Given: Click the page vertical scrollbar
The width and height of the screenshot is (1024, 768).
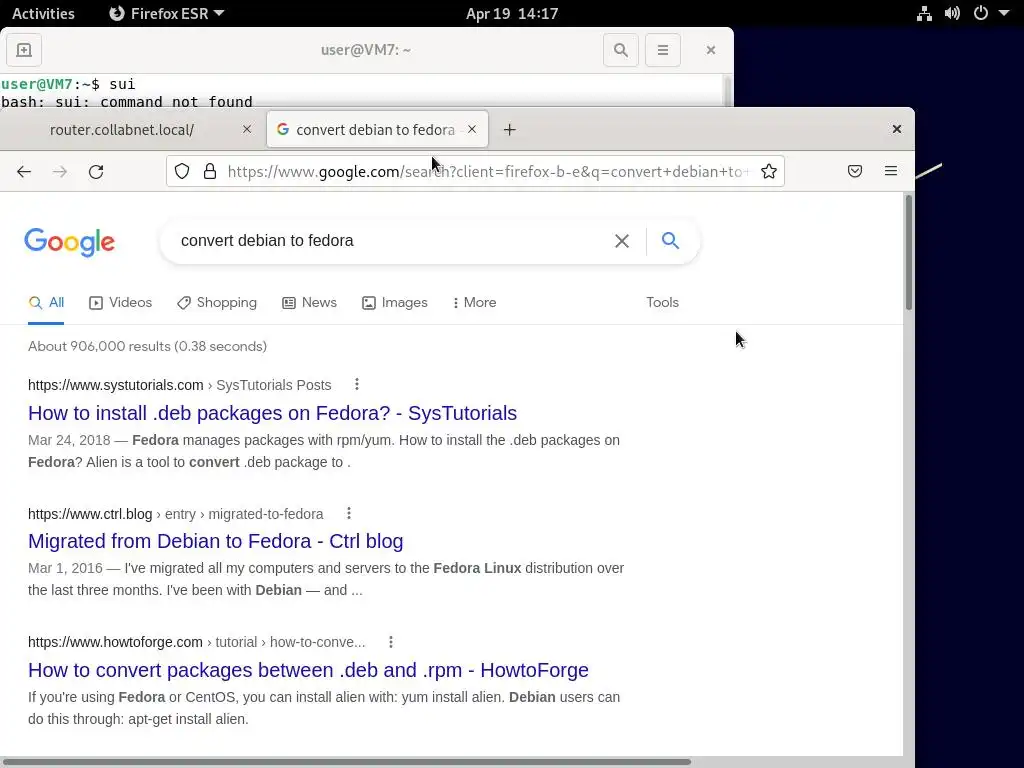Looking at the screenshot, I should coord(908,253).
